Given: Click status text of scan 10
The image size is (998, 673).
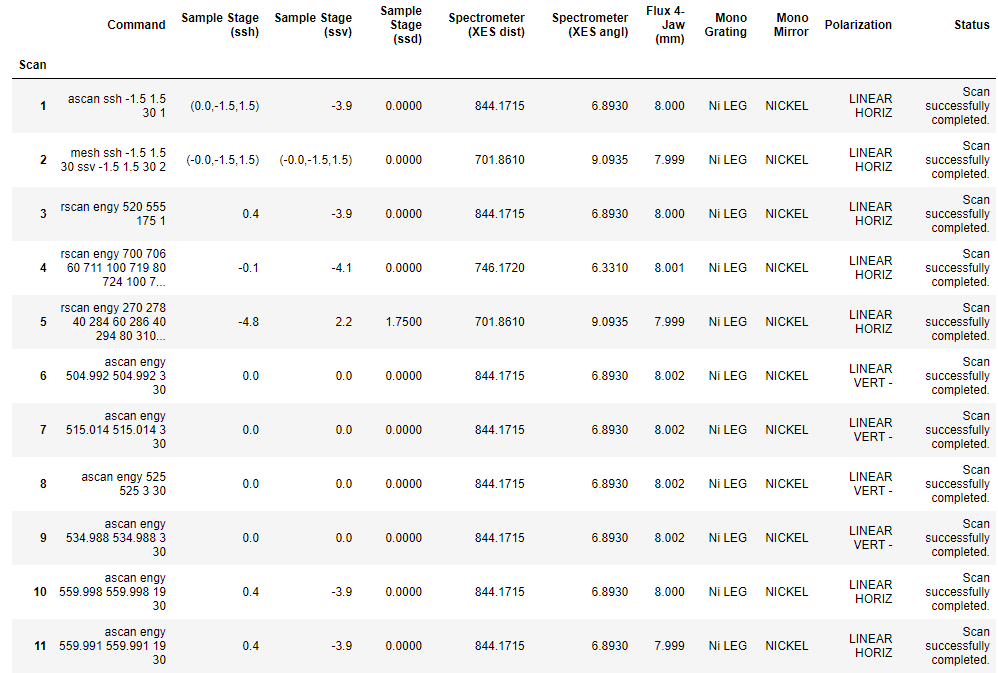Looking at the screenshot, I should tap(957, 592).
